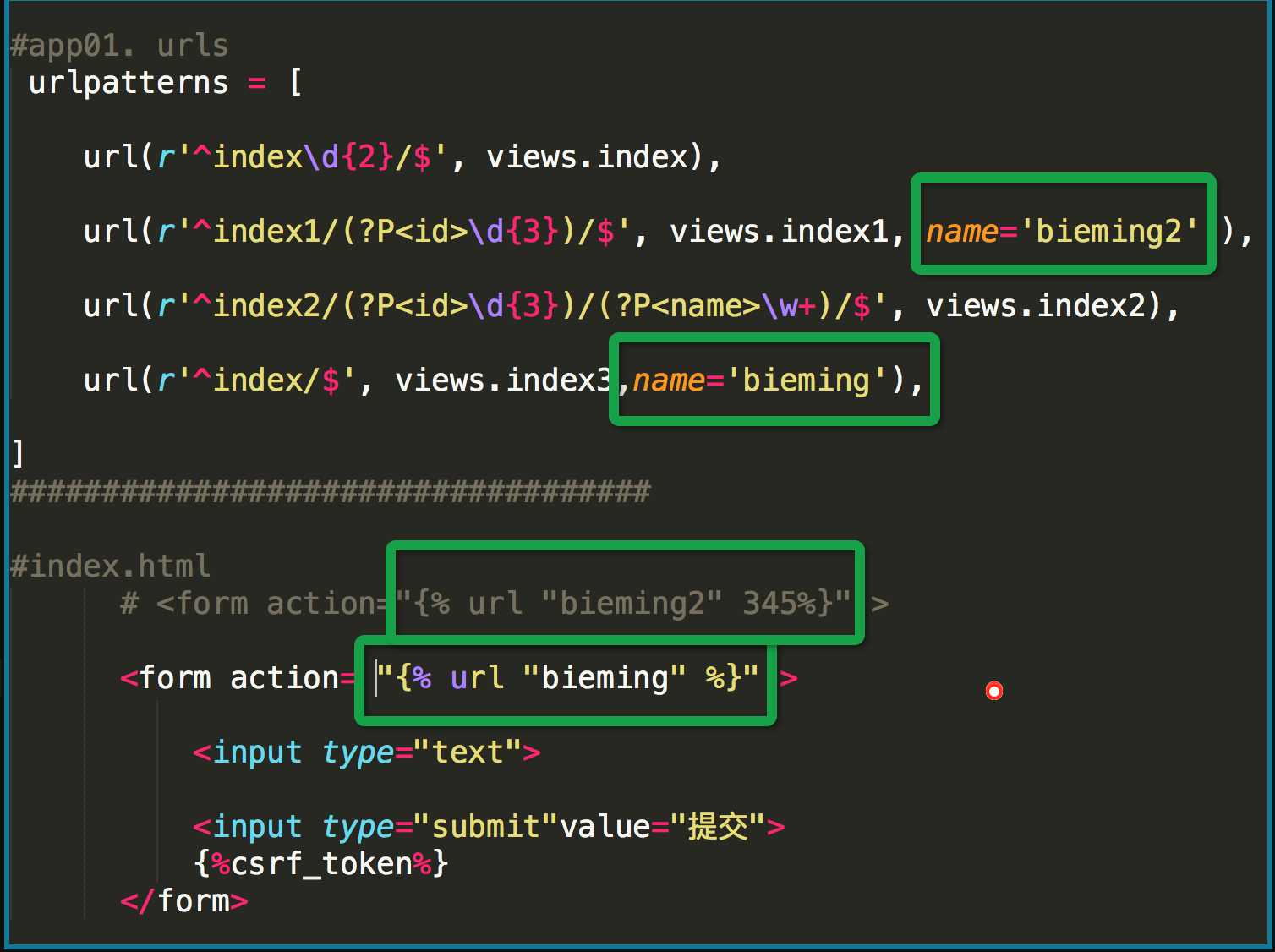Click the closing '</form>' tag
The width and height of the screenshot is (1275, 952).
tap(184, 901)
